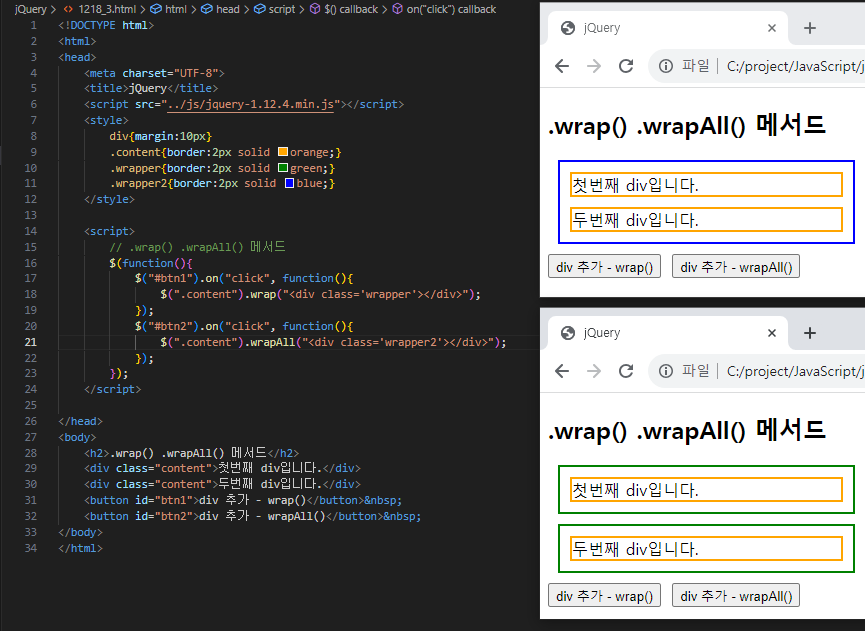Click the cube icon before html breadcrumb
The width and height of the screenshot is (865, 631).
coord(156,9)
